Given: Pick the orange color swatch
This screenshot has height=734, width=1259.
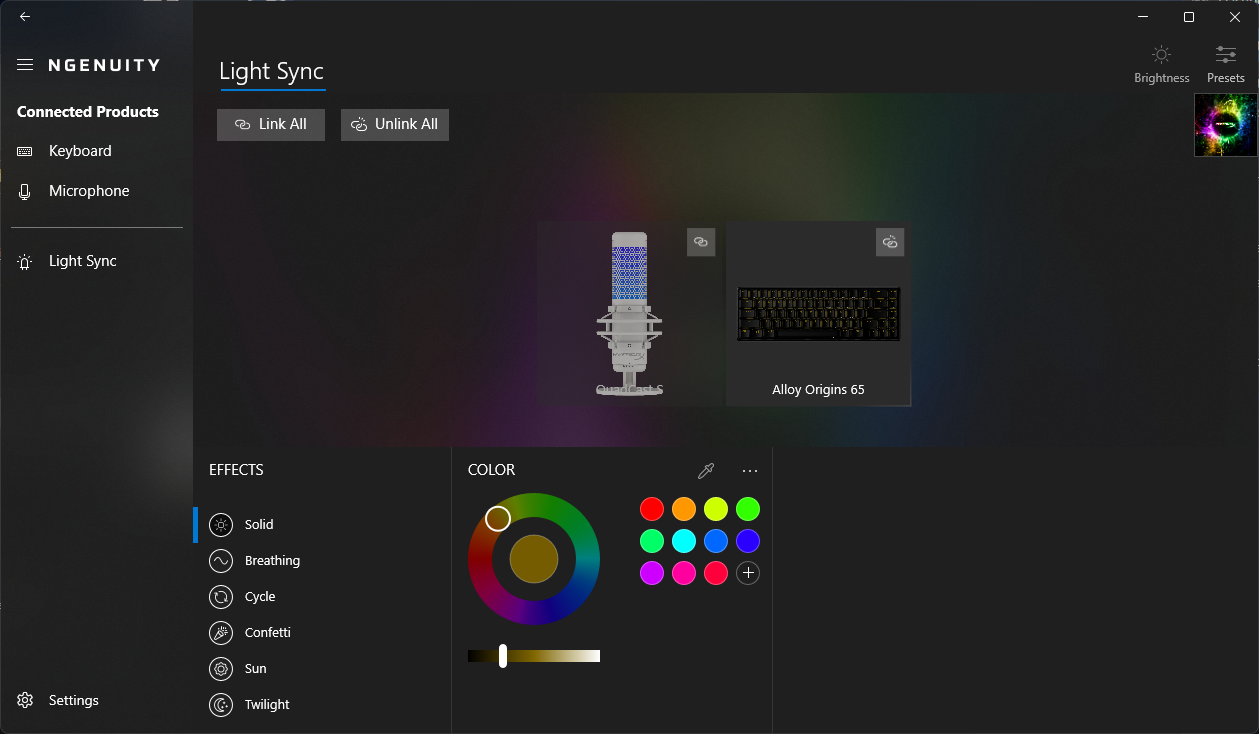Looking at the screenshot, I should click(x=684, y=509).
